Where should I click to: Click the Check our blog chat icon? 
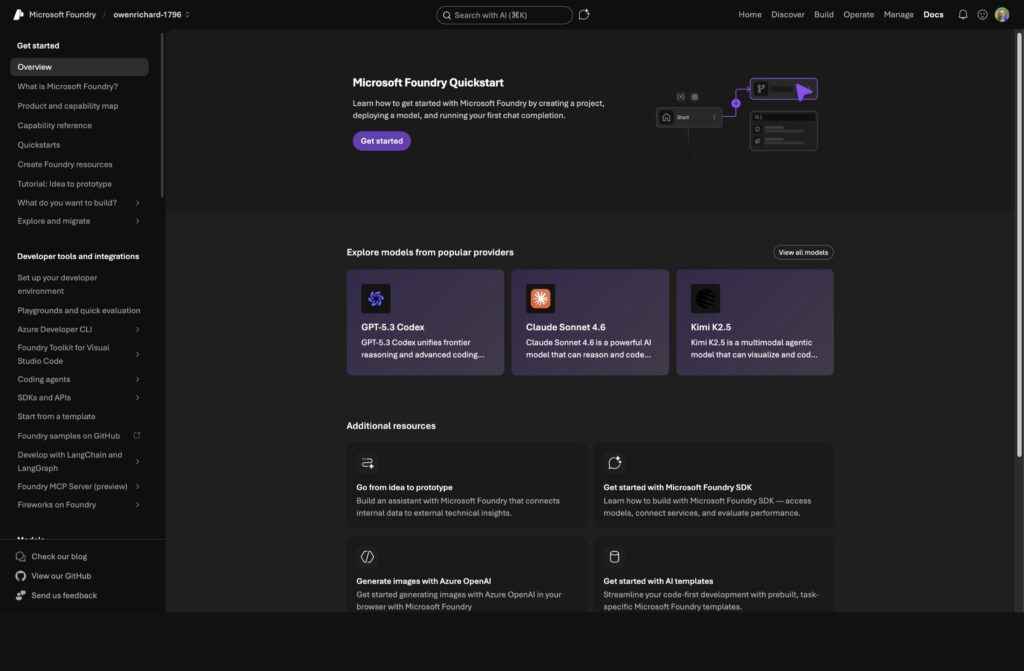(21, 557)
